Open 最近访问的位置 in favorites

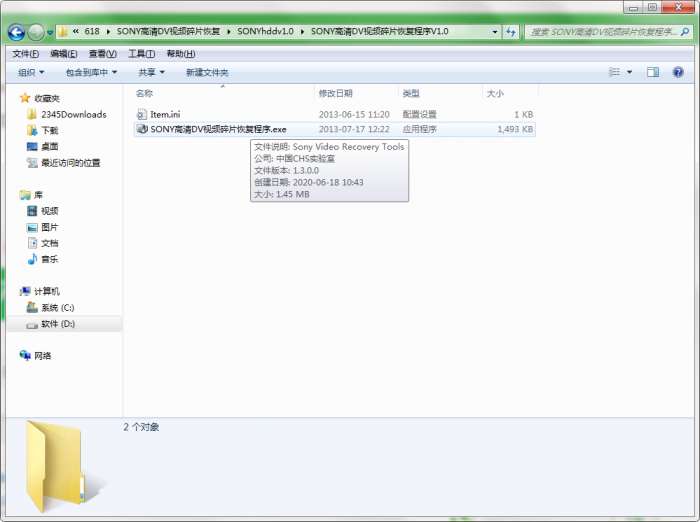(71, 163)
